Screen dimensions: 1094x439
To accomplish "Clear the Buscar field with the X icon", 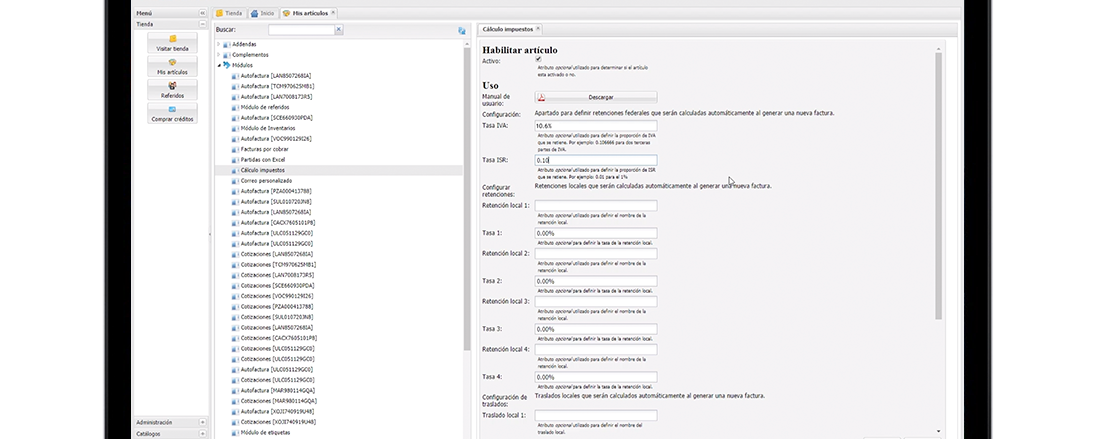I will (338, 30).
